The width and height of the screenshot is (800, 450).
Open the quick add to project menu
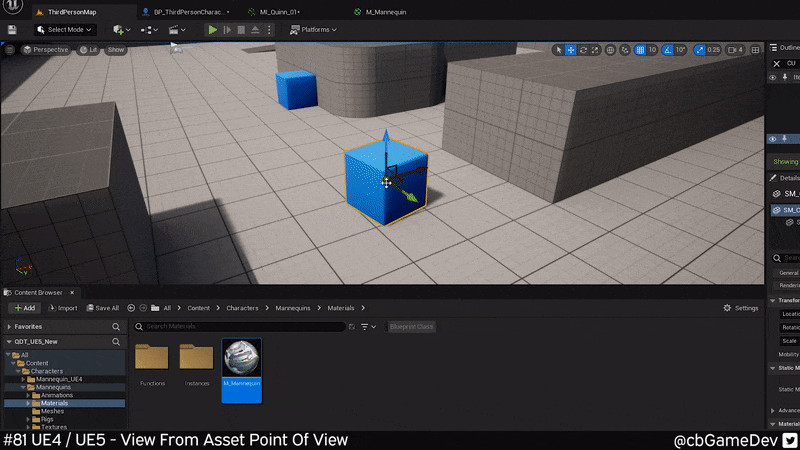(x=121, y=30)
